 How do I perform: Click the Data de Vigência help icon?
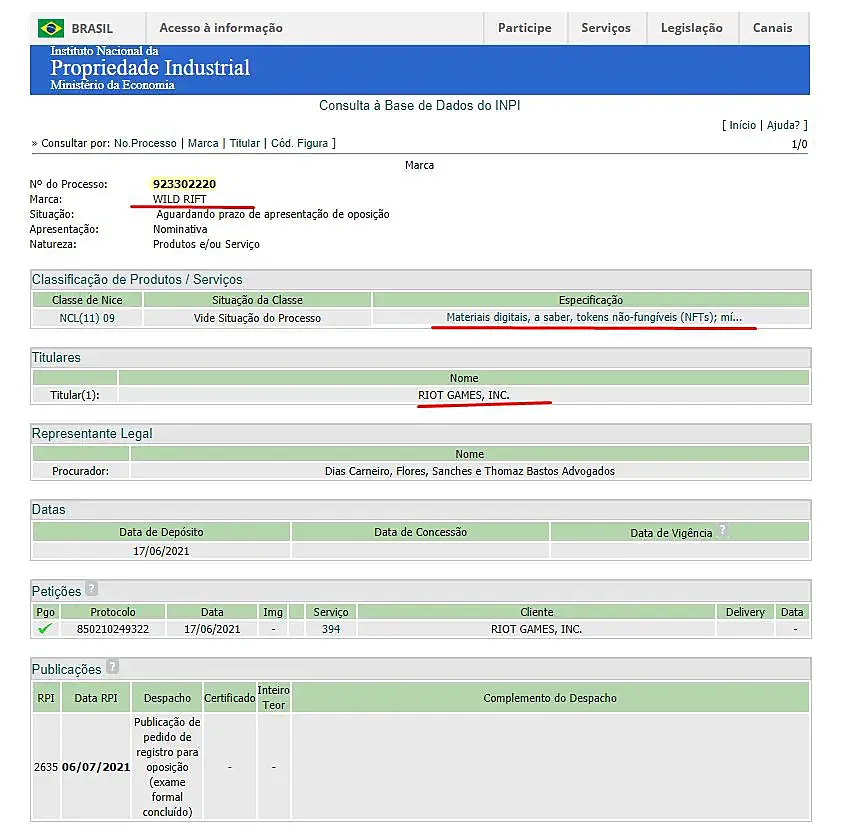[x=723, y=530]
